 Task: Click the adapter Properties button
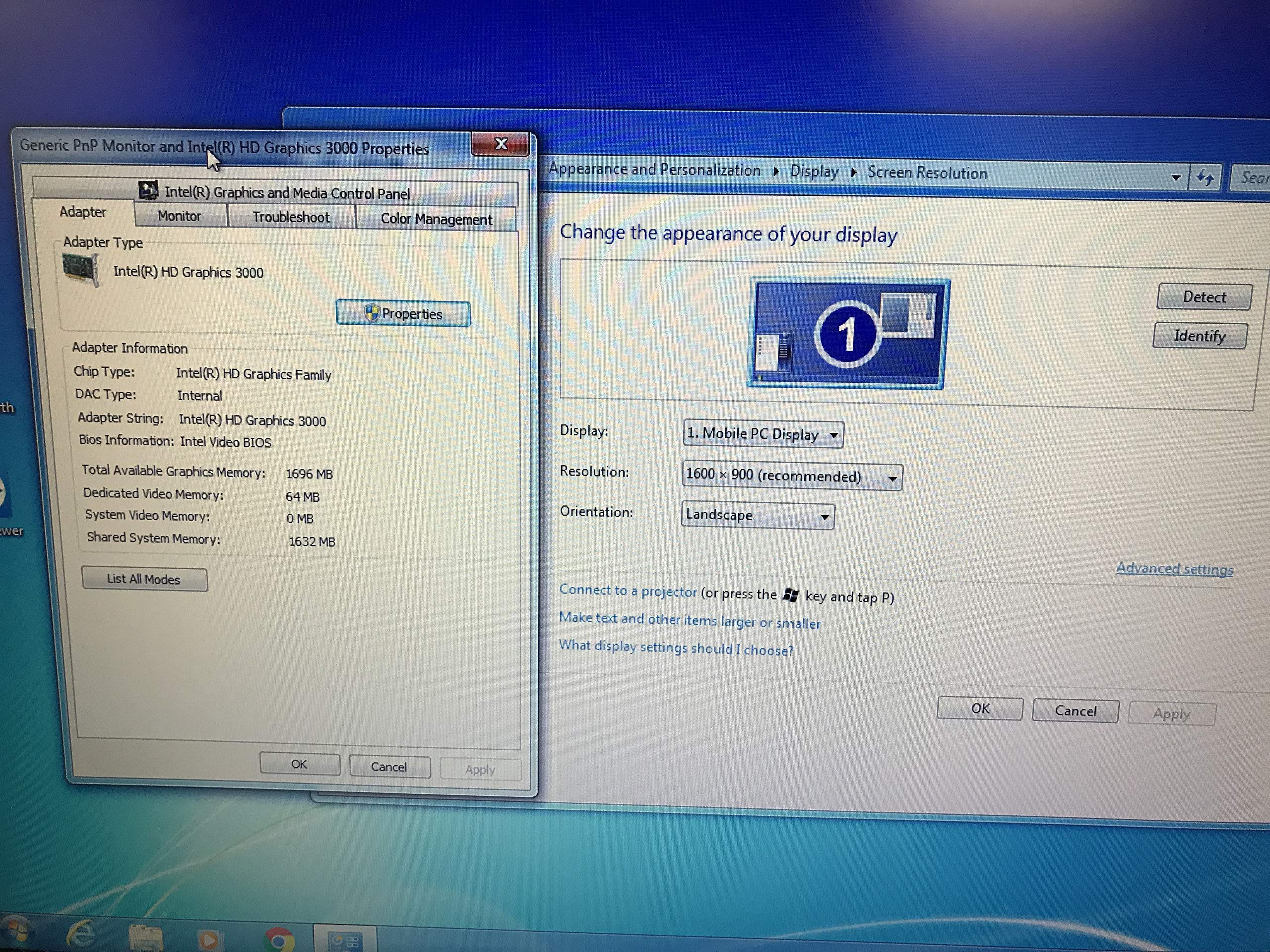(x=403, y=313)
